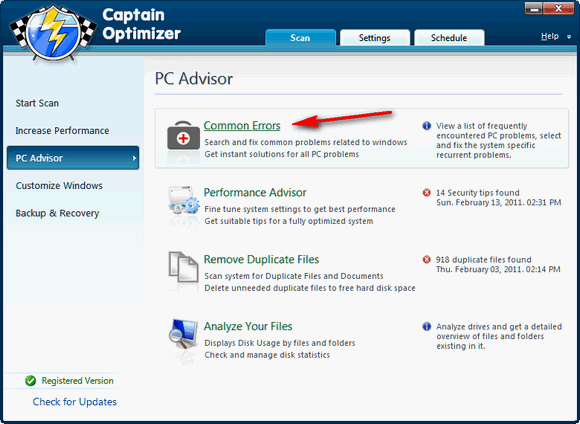Expand the Help dropdown arrow

click(569, 37)
